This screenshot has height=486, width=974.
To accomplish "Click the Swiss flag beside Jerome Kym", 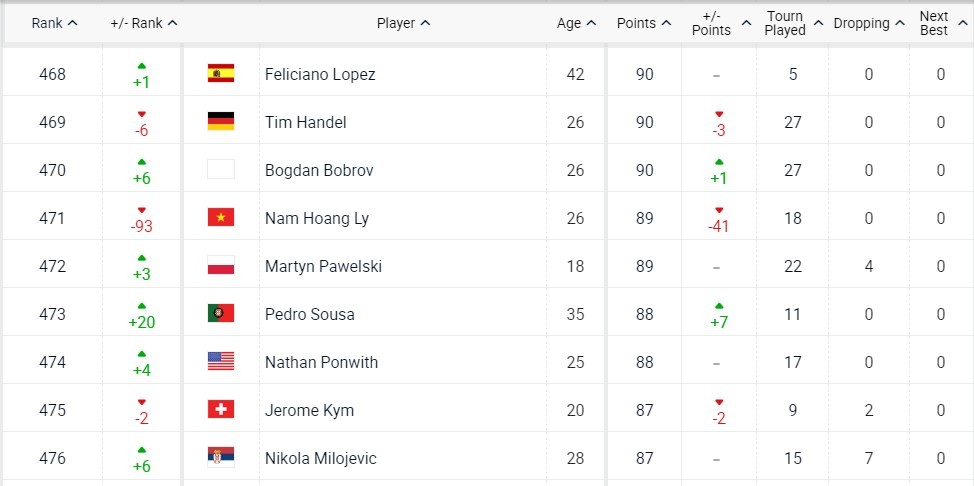I will tap(220, 410).
